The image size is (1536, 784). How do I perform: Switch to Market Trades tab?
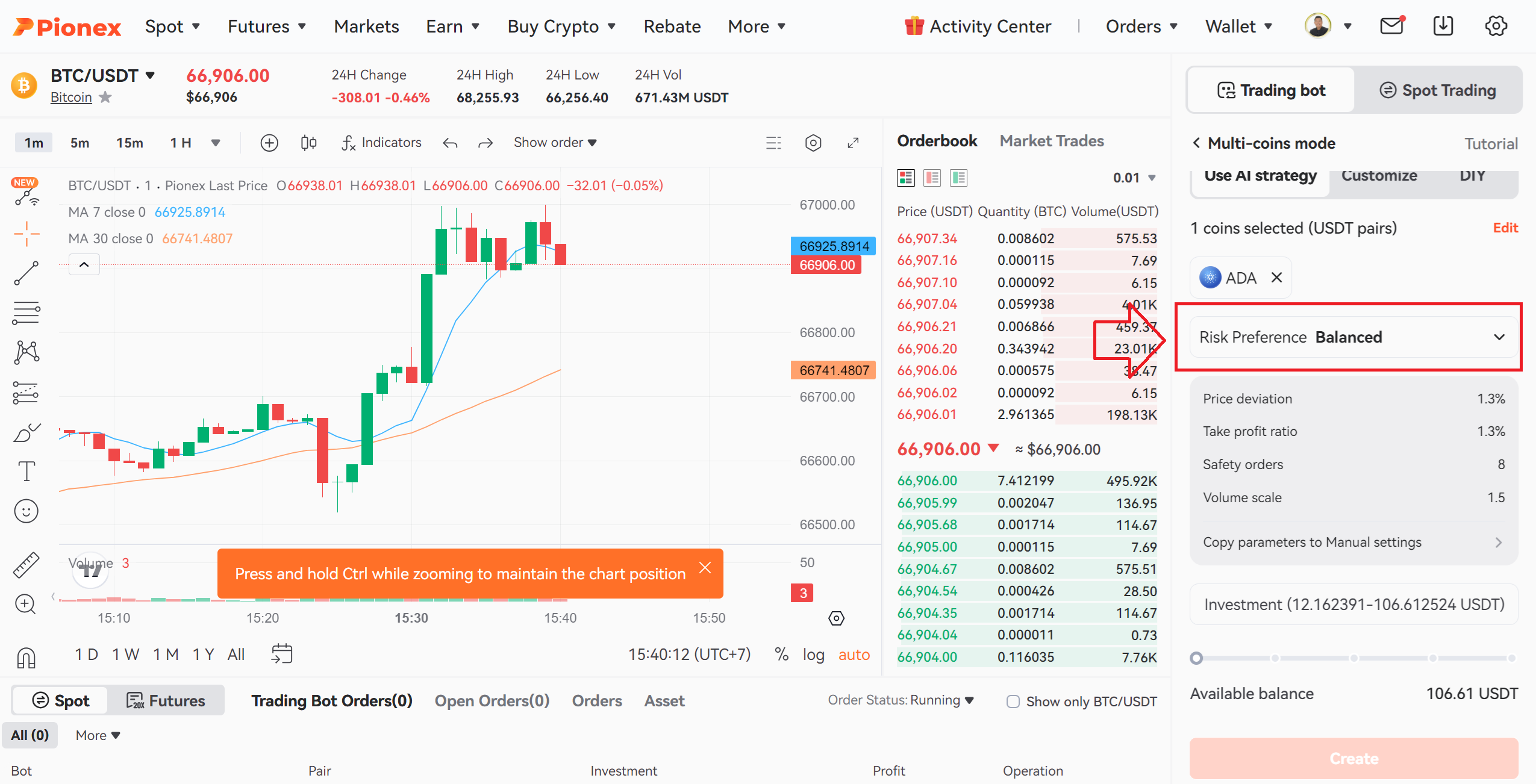1052,141
